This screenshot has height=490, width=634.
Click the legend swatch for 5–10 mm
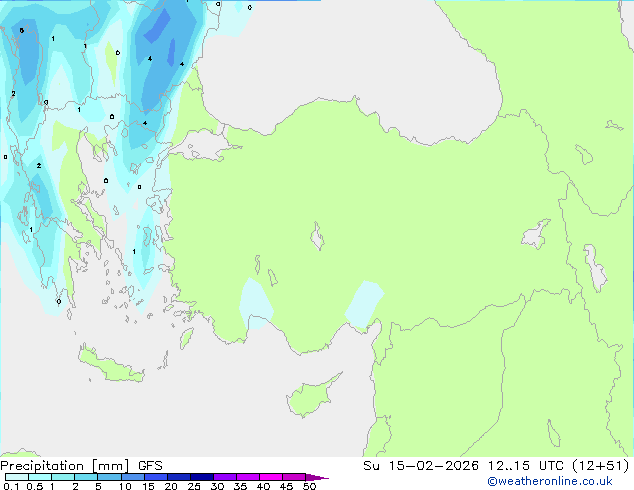[109, 477]
